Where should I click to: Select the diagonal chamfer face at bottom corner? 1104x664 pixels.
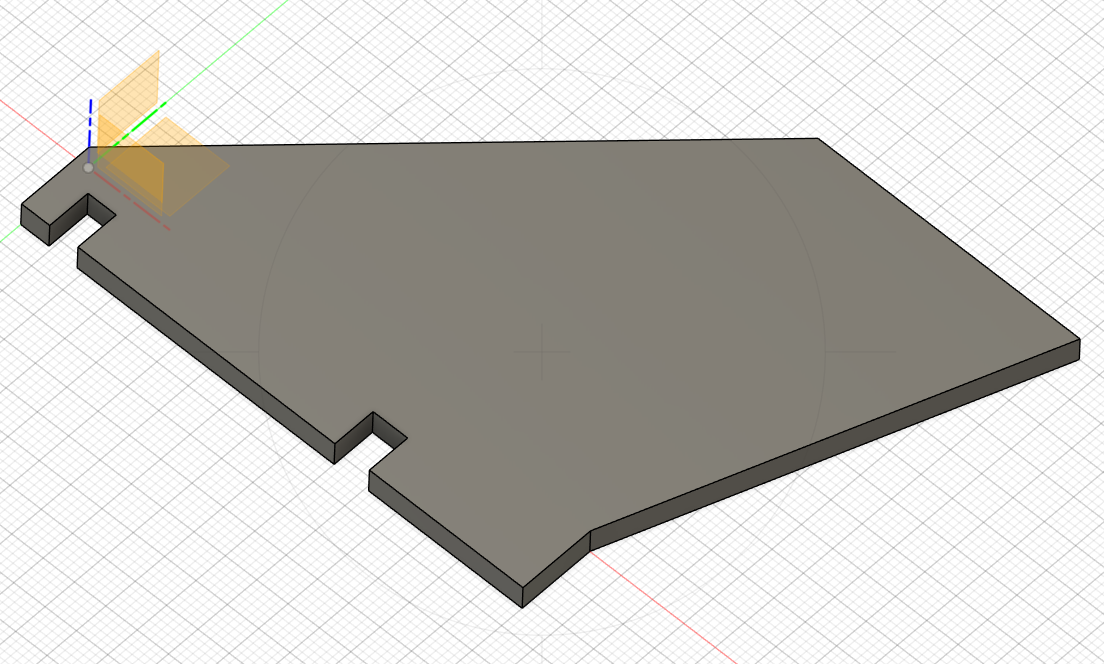click(556, 570)
